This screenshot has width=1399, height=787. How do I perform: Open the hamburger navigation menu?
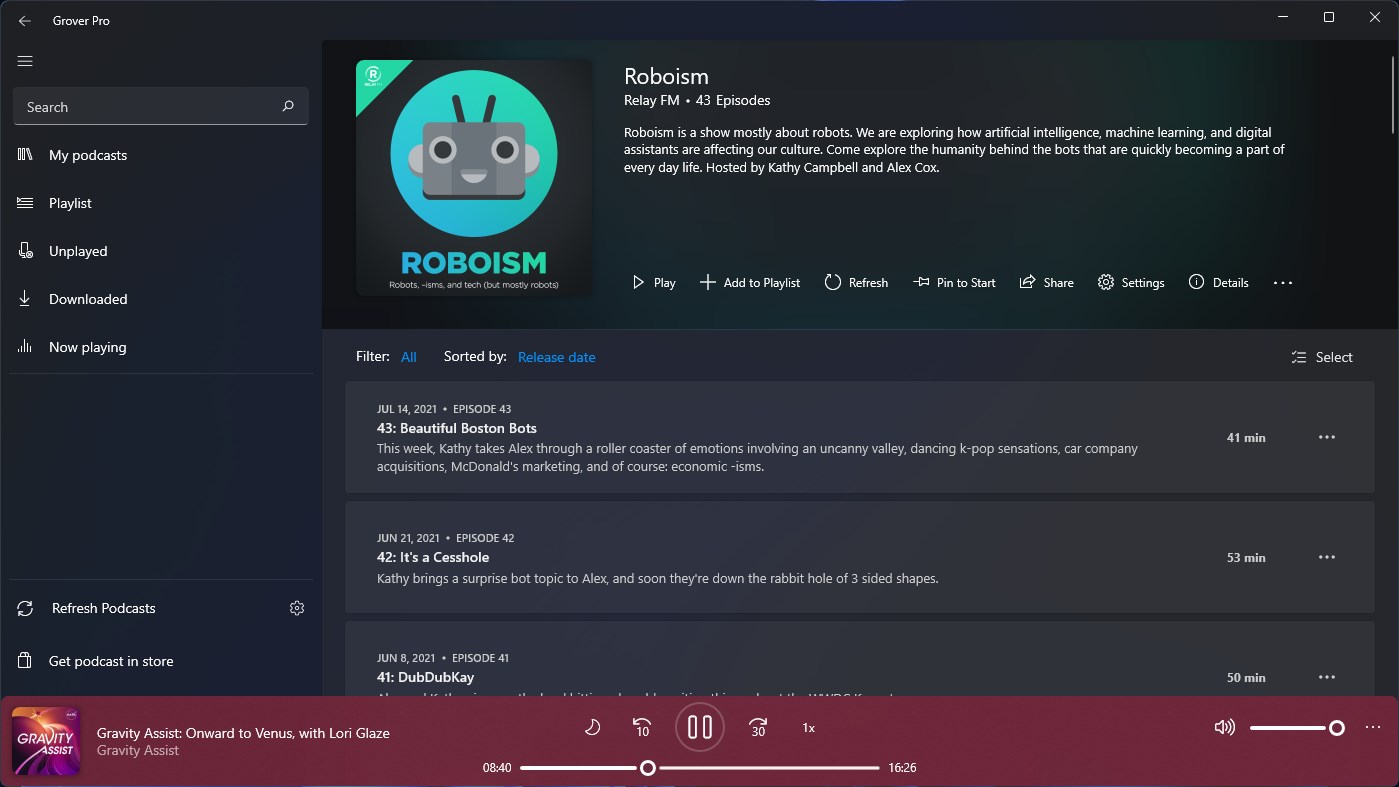[24, 61]
